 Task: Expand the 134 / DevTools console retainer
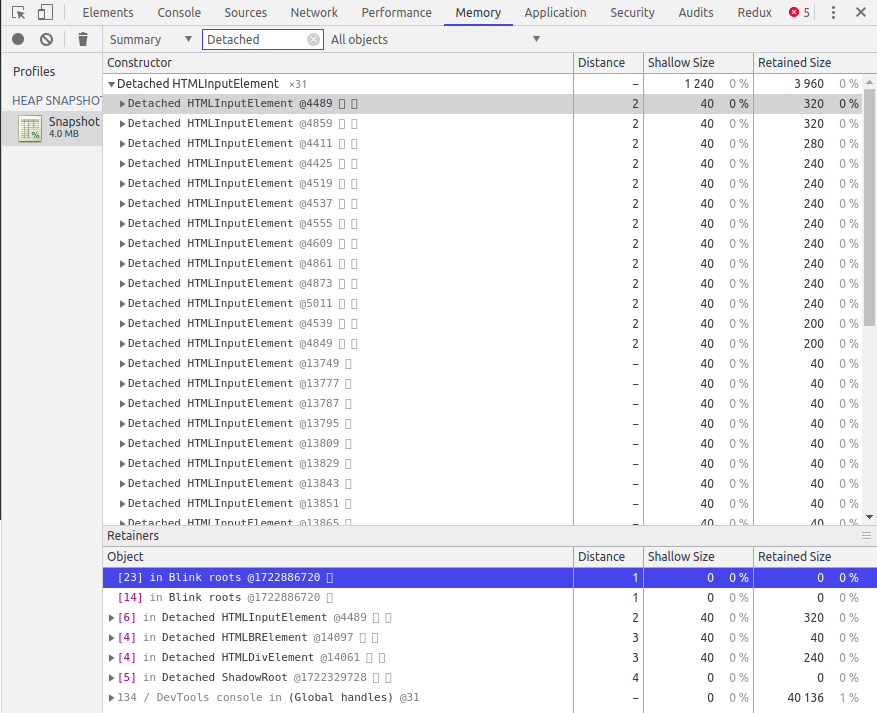coord(111,698)
